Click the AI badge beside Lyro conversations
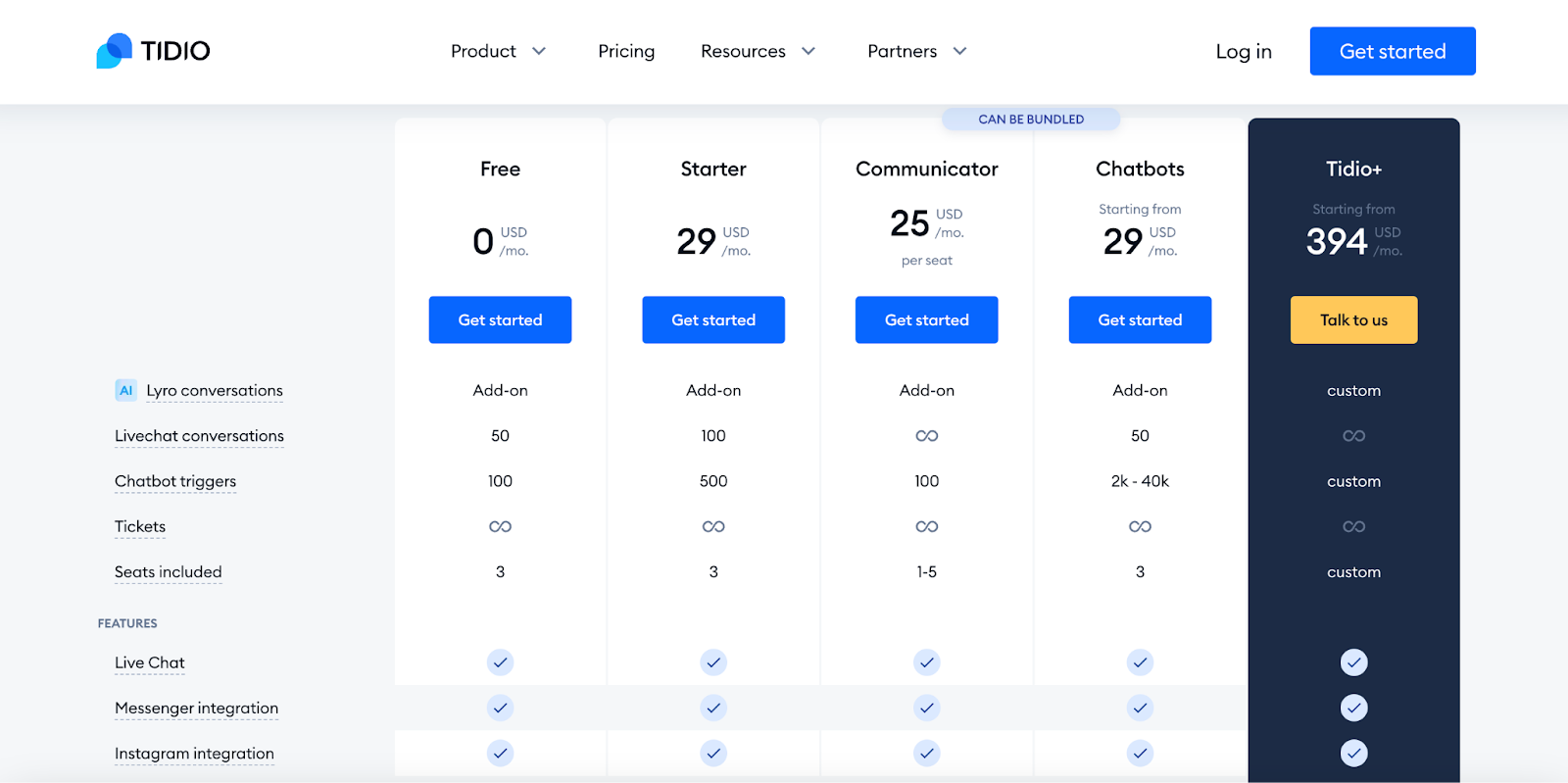 click(x=125, y=390)
